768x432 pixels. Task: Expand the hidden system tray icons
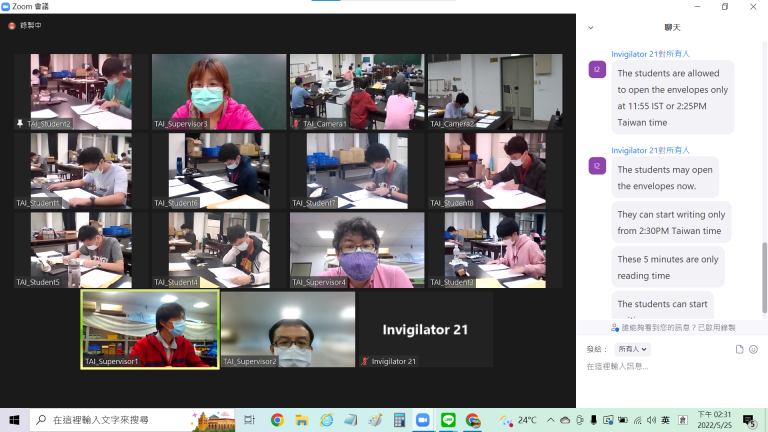tap(549, 420)
